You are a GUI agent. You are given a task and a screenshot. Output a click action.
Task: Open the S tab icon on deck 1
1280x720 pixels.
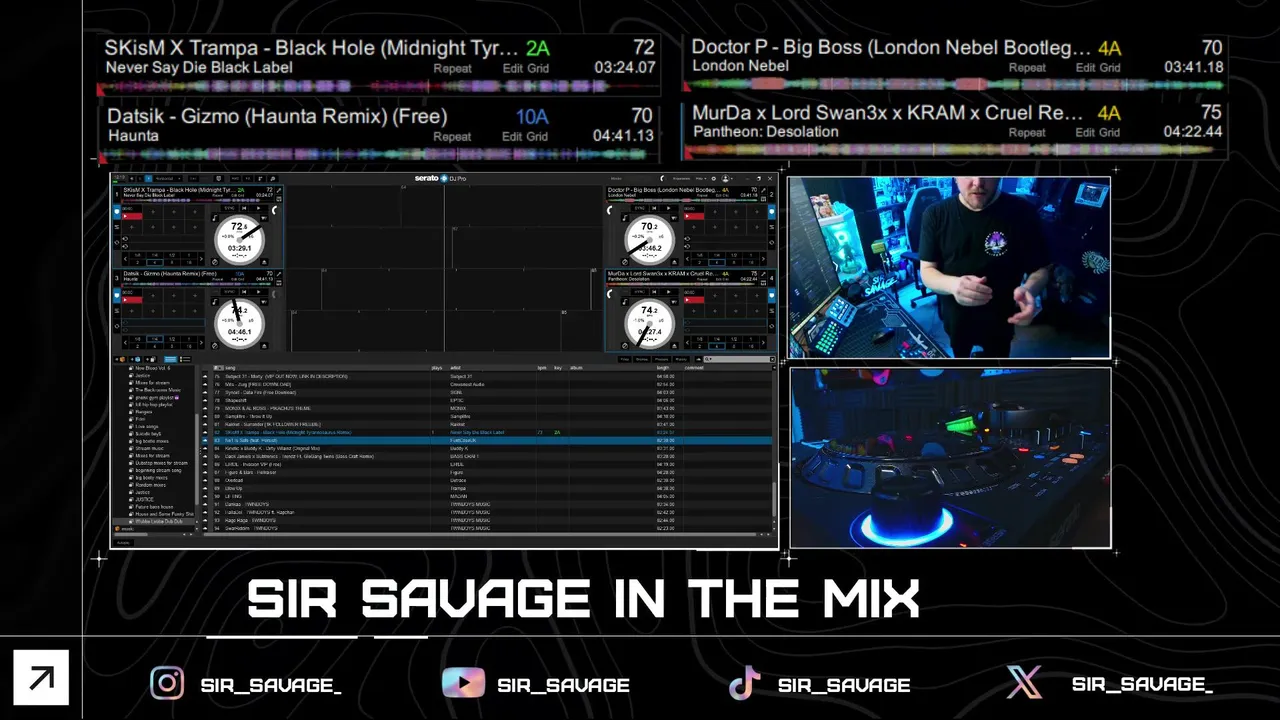(117, 227)
